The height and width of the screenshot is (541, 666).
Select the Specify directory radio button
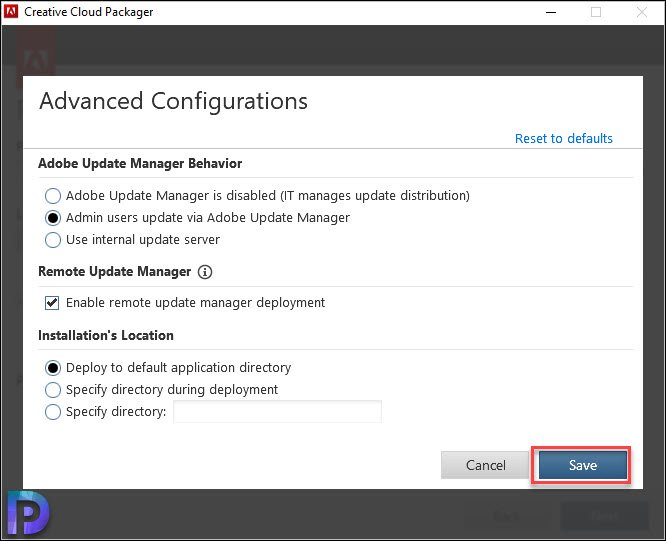coord(53,412)
